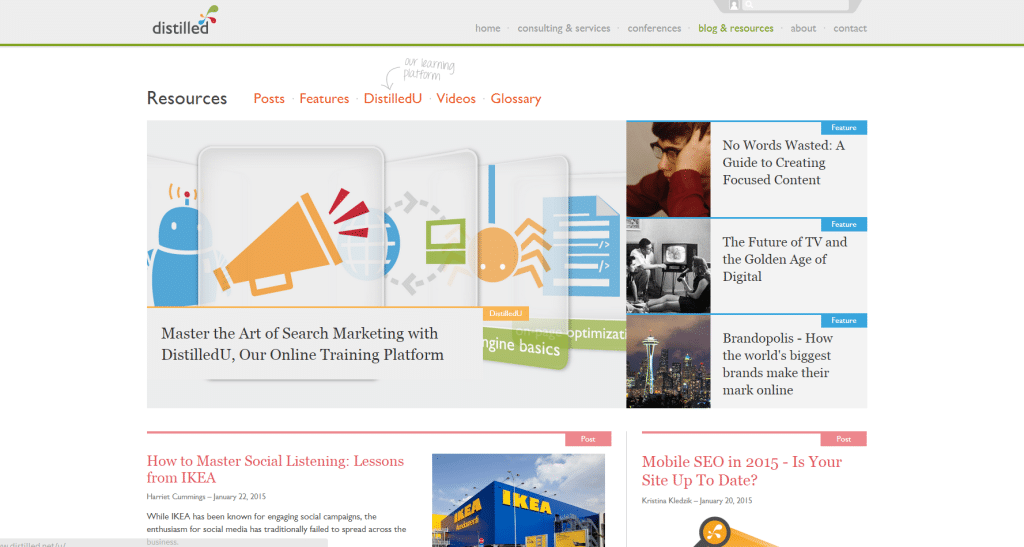Open the contact menu item

[x=850, y=28]
